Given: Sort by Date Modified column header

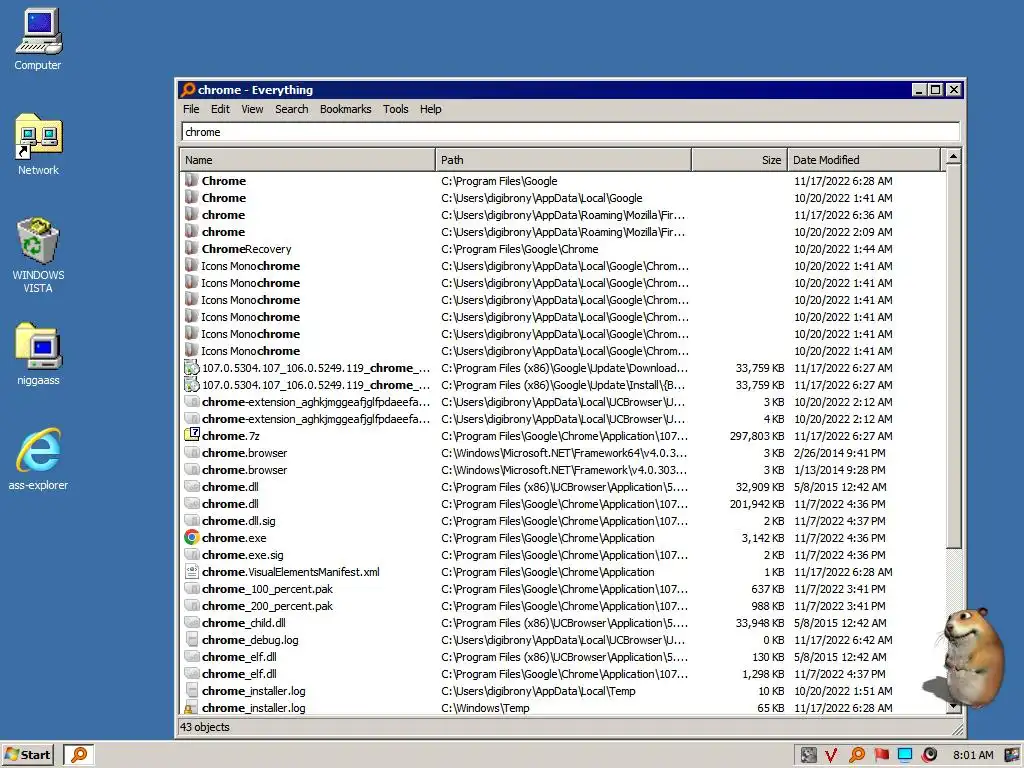Looking at the screenshot, I should click(864, 160).
